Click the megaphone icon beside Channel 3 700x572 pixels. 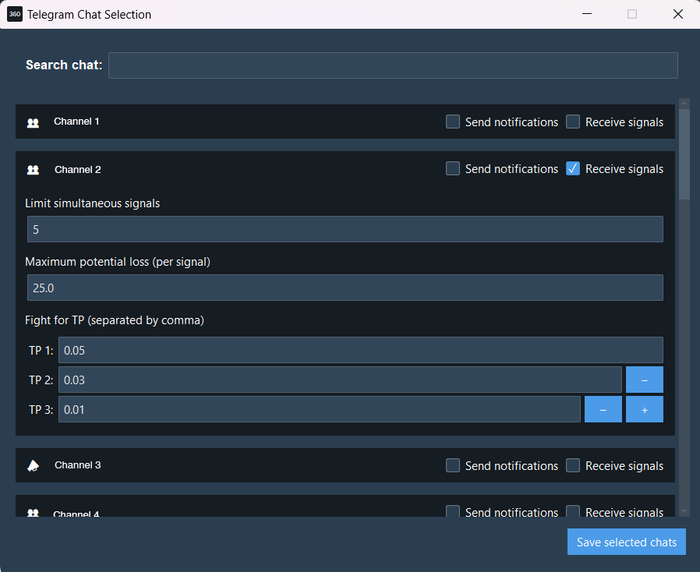(33, 466)
